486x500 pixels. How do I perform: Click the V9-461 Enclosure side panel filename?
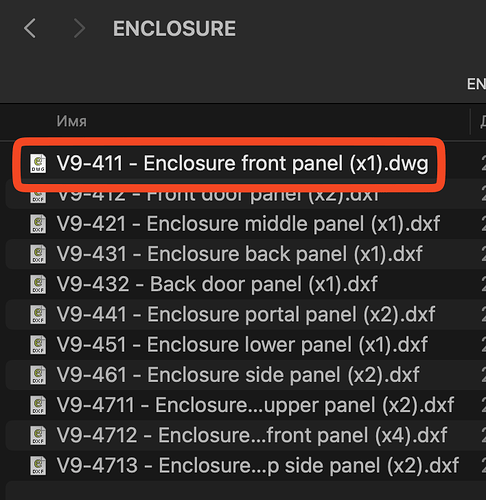tap(238, 375)
